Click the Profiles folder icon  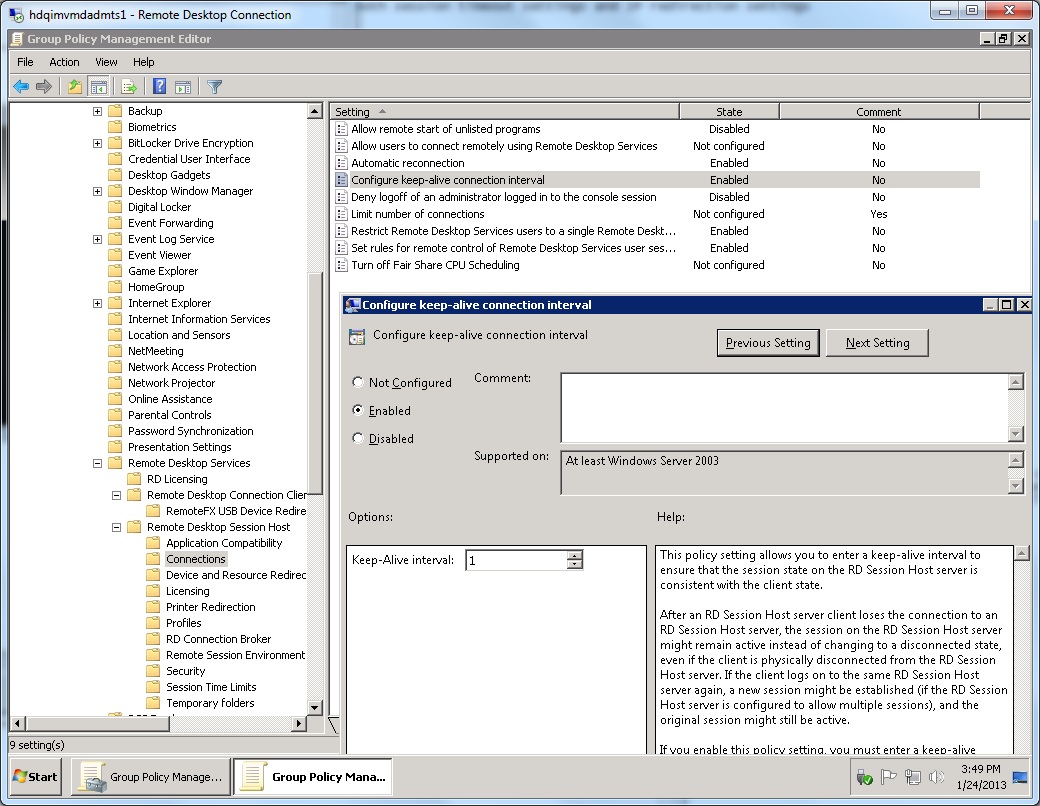click(153, 623)
